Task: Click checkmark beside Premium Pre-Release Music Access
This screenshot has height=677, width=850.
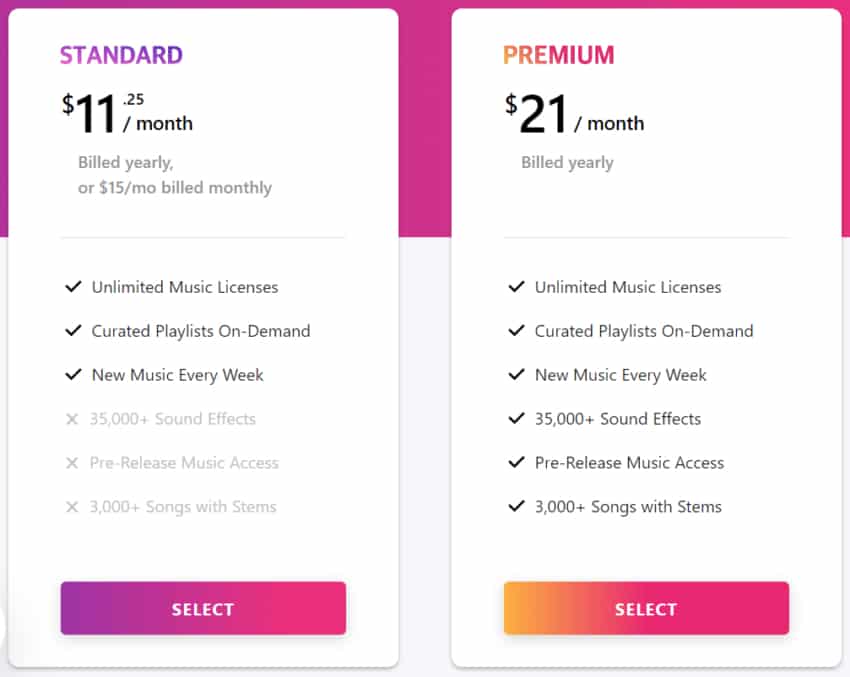Action: (x=516, y=463)
